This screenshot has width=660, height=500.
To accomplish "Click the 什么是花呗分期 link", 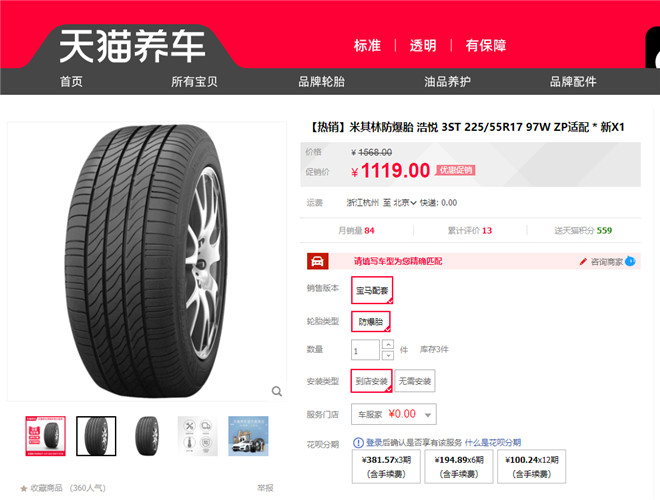I will coord(492,443).
